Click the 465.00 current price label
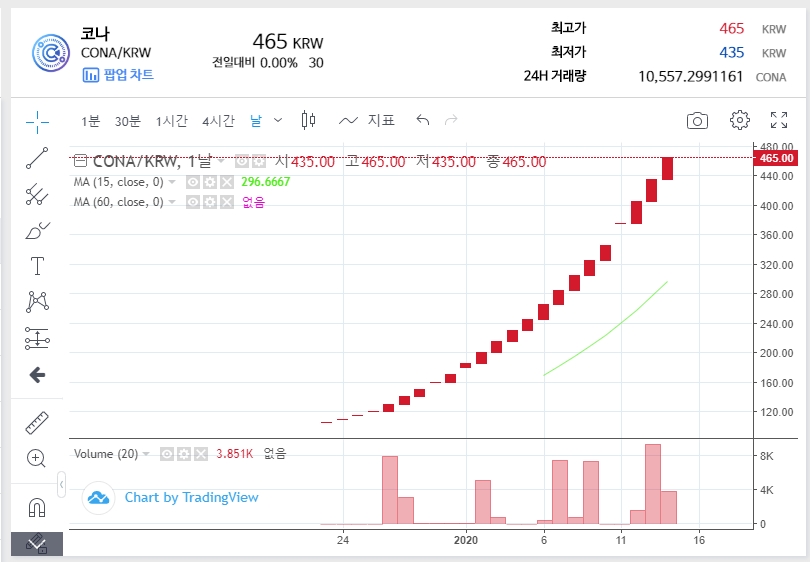Screen dimensions: 810x562 point(776,158)
